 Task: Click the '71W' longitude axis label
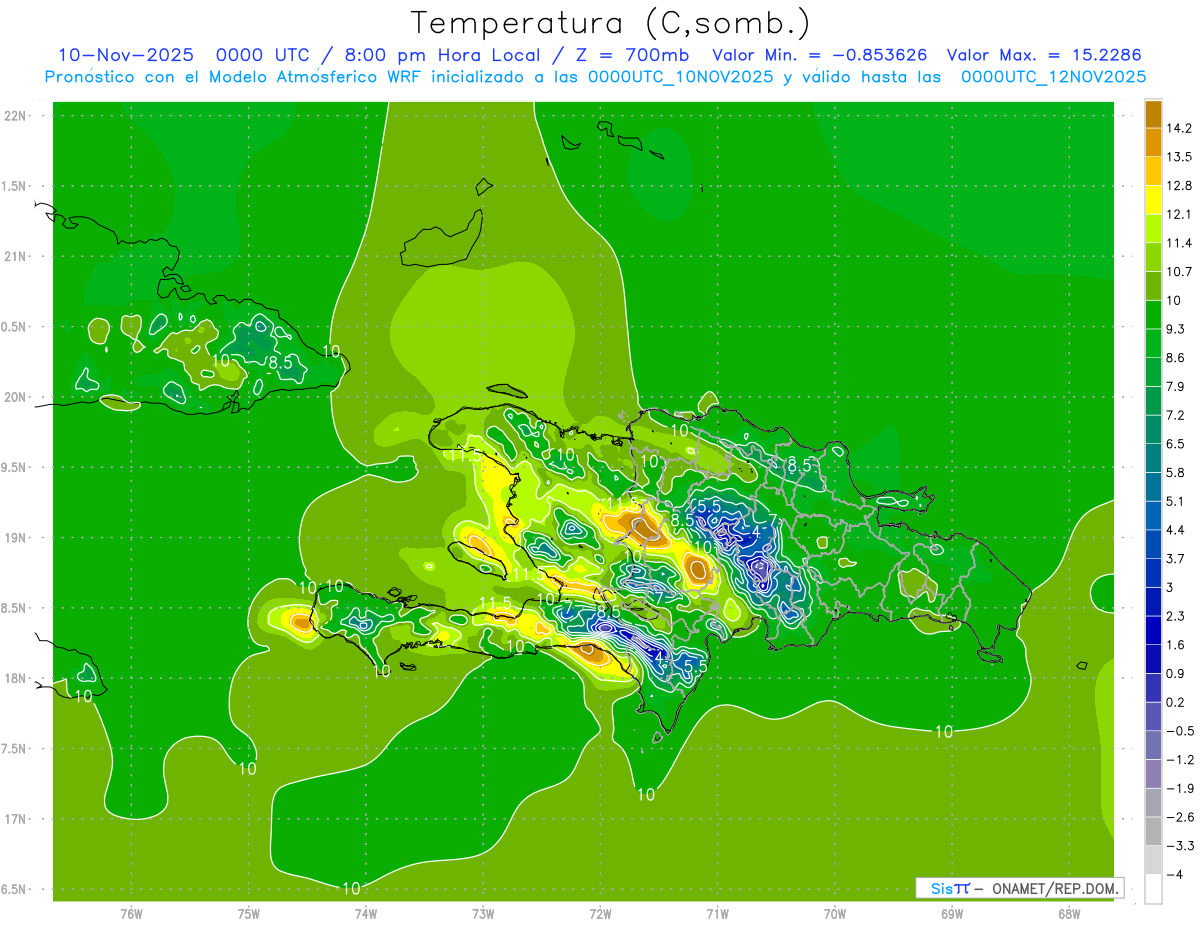pos(717,912)
